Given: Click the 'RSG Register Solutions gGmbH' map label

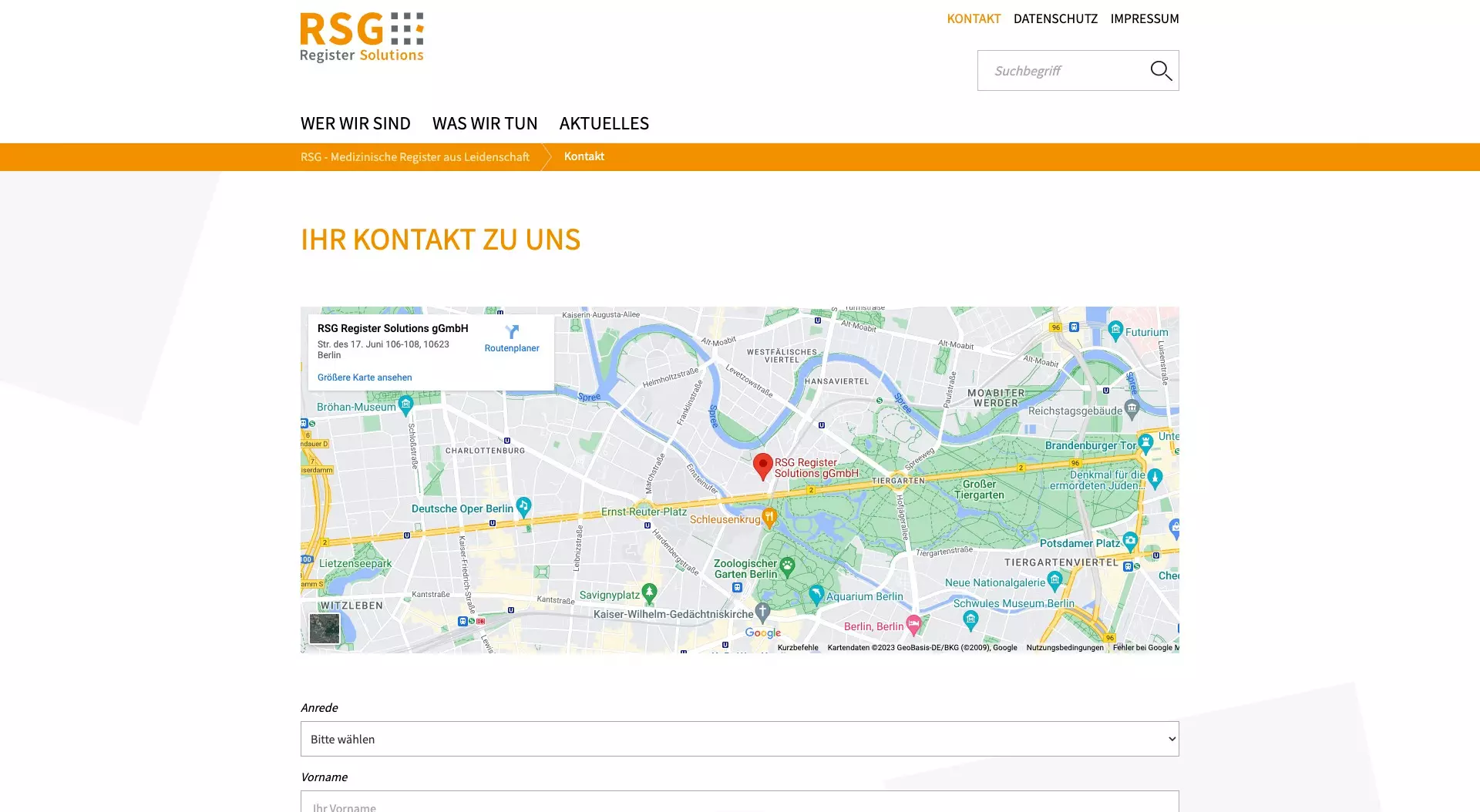Looking at the screenshot, I should click(x=816, y=468).
